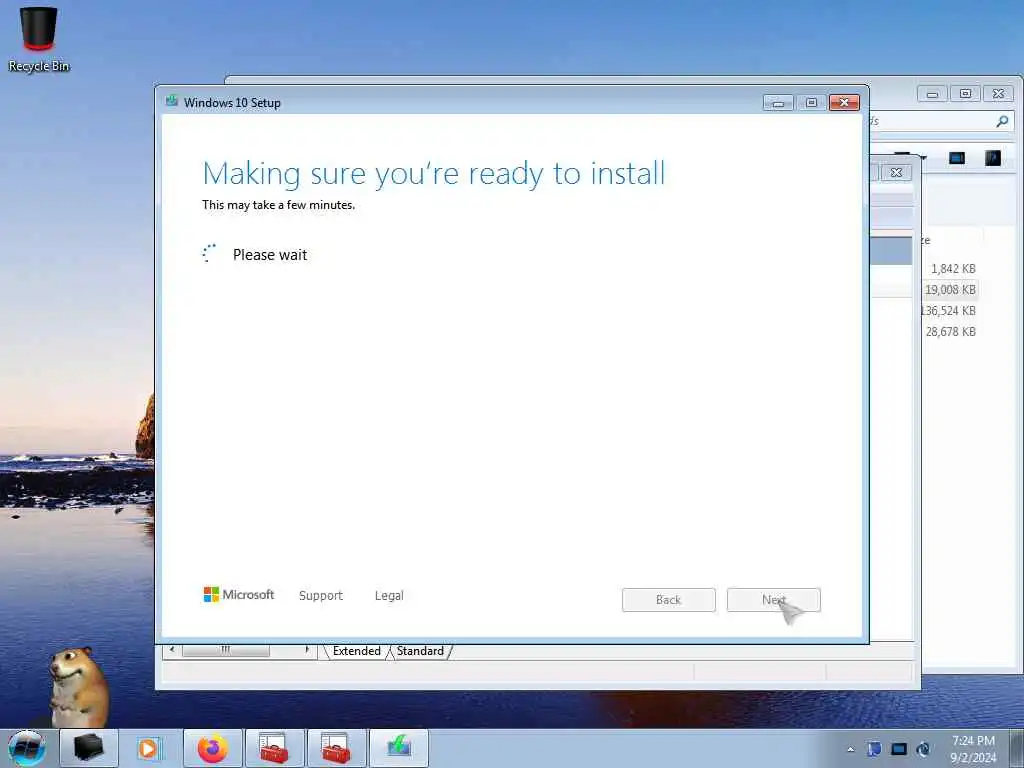Click the Show desktop strip beside the clock
The width and height of the screenshot is (1024, 768).
(x=1016, y=748)
